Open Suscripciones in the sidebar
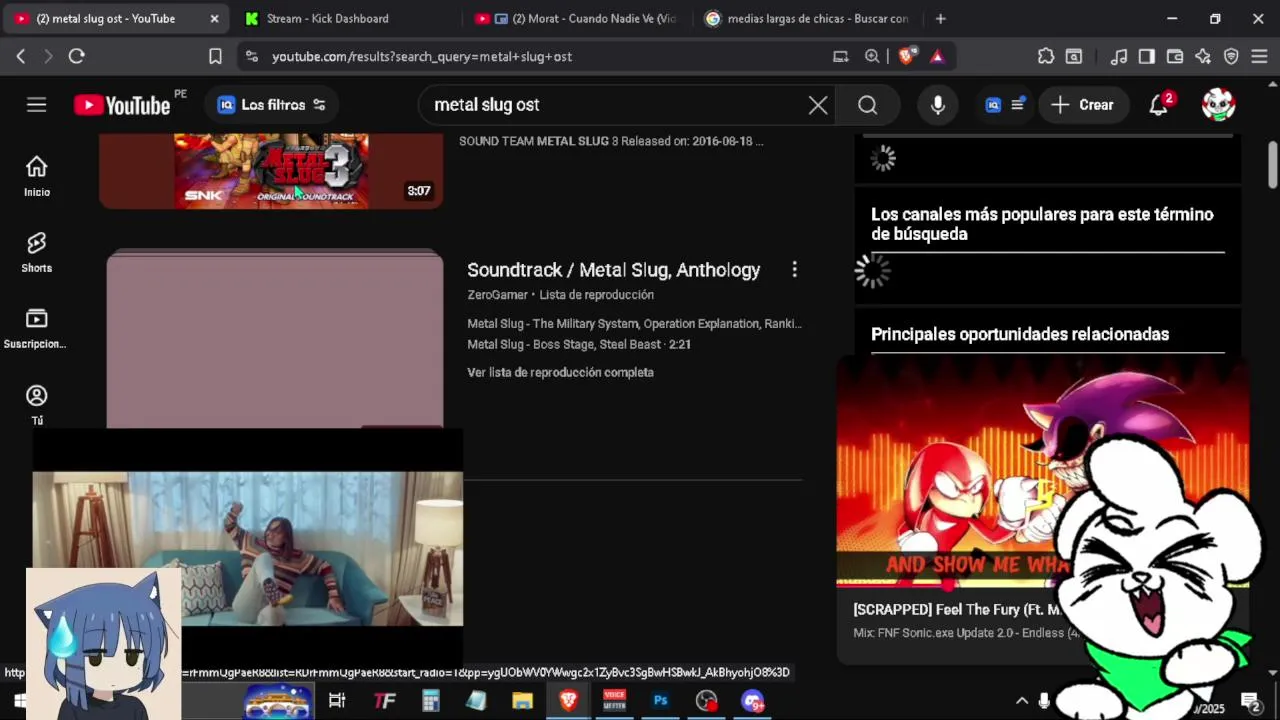Screen dimensions: 1280x720 click(37, 329)
